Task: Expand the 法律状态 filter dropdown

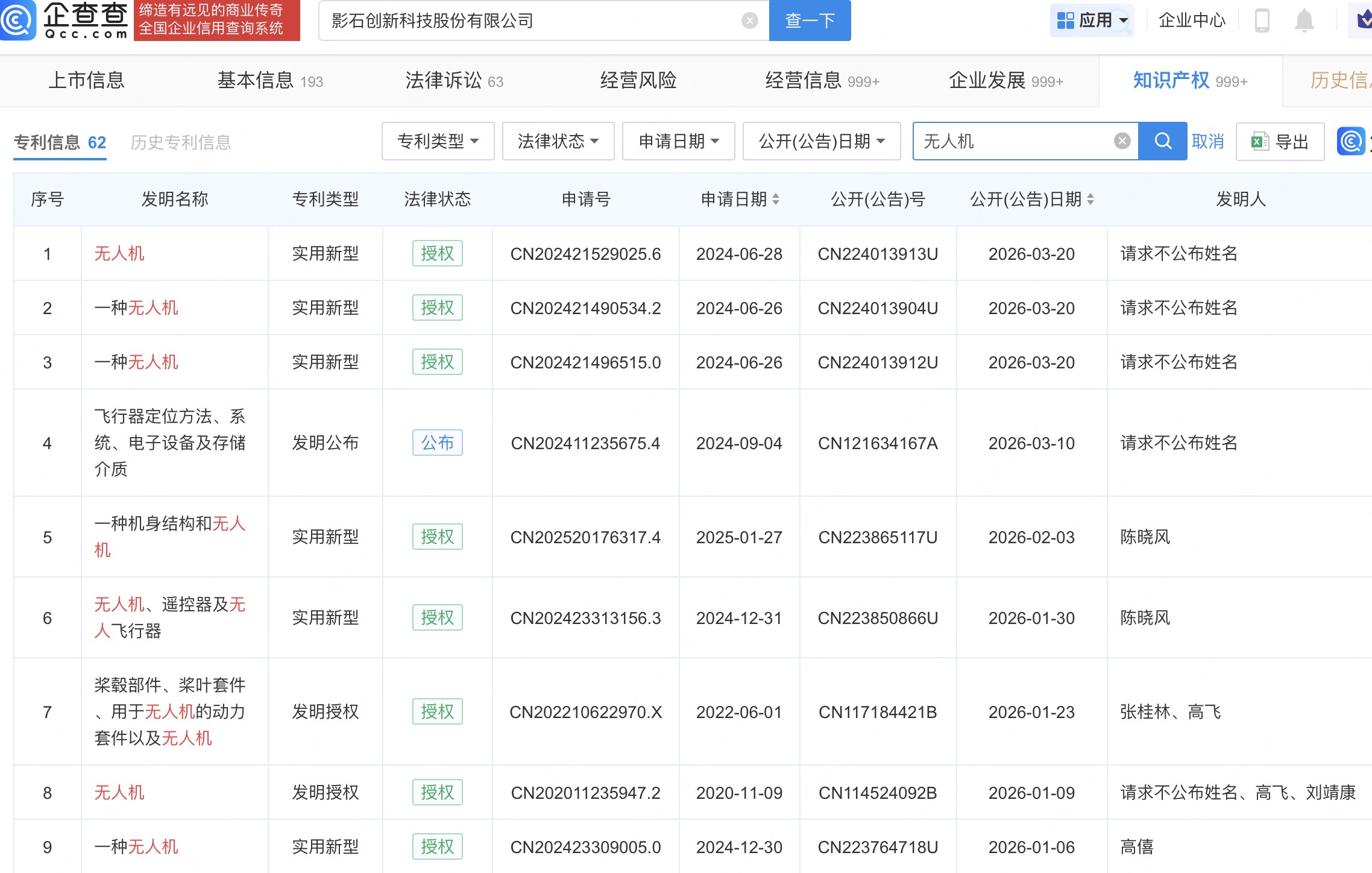Action: coord(558,142)
